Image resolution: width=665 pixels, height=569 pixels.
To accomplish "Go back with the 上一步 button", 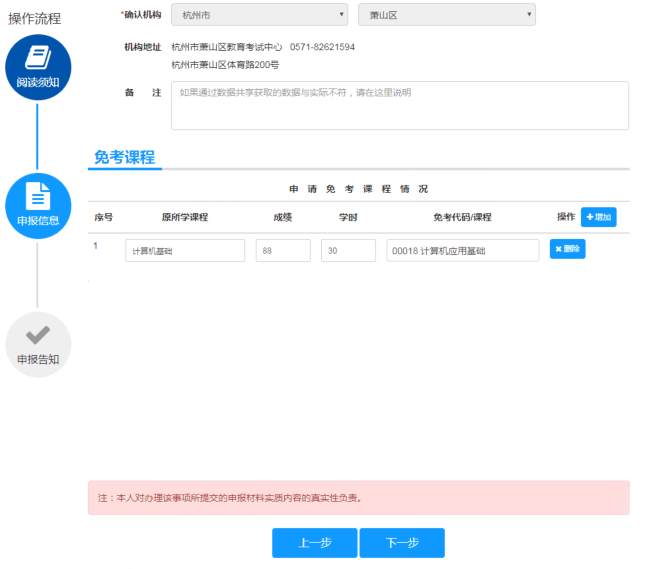I will pyautogui.click(x=314, y=543).
